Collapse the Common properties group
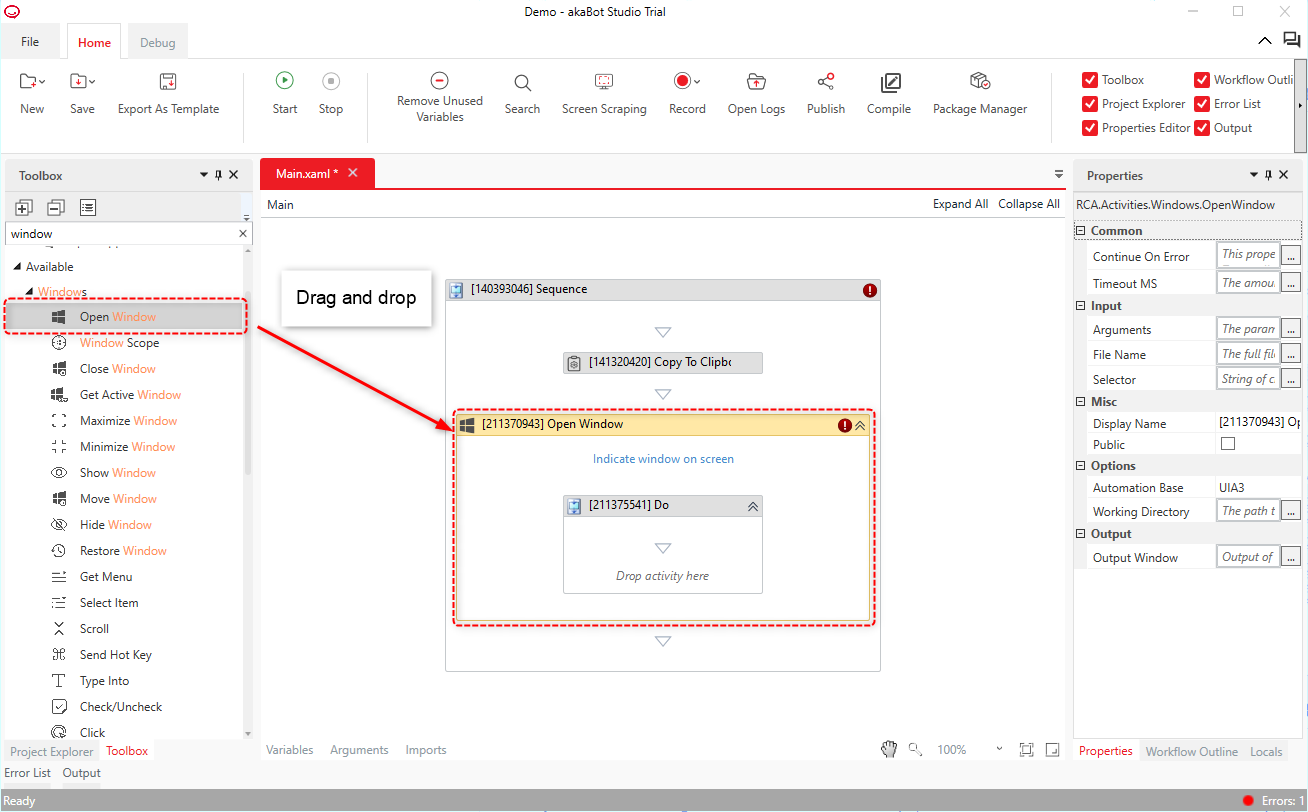The image size is (1308, 812). click(1081, 231)
